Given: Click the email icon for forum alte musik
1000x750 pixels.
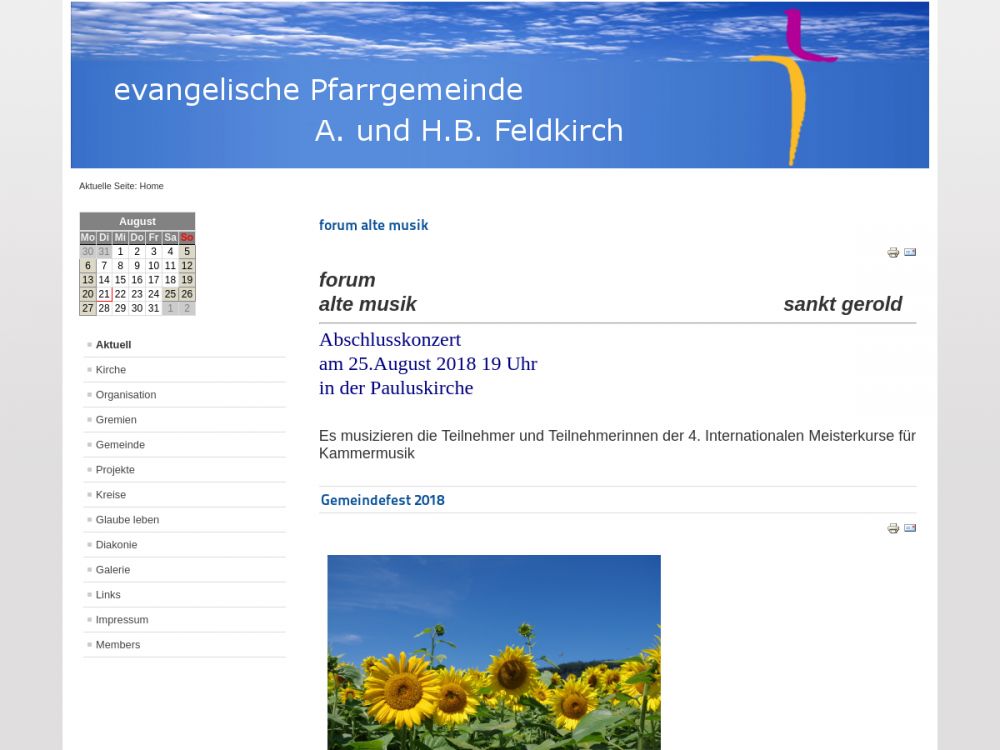Looking at the screenshot, I should pos(910,252).
